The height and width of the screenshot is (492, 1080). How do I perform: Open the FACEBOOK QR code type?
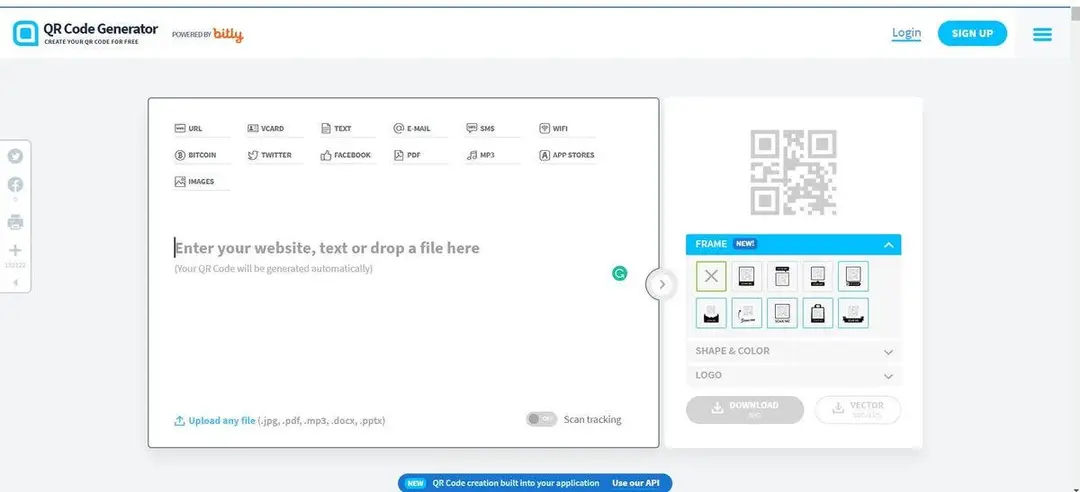click(346, 156)
